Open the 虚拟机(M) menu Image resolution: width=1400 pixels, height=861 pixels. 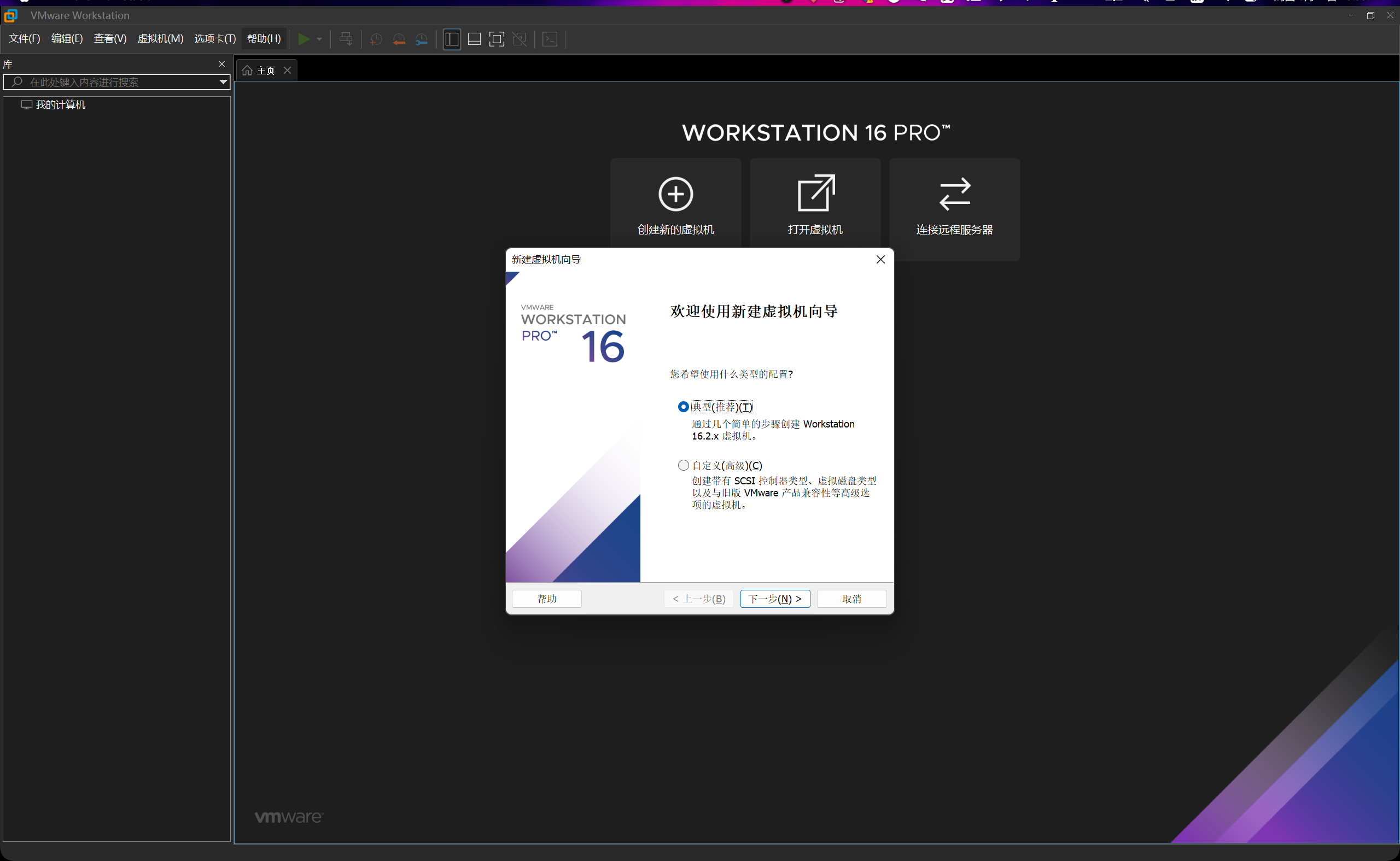point(160,38)
